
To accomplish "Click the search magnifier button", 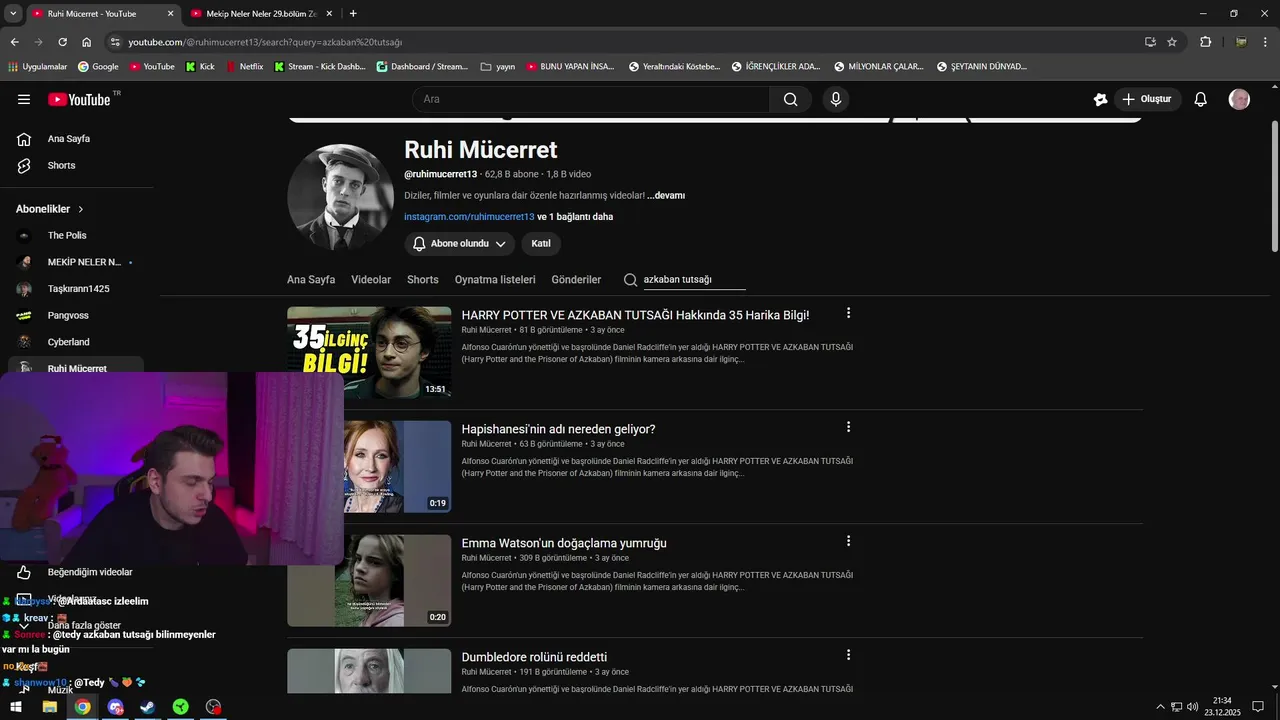I will 790,99.
